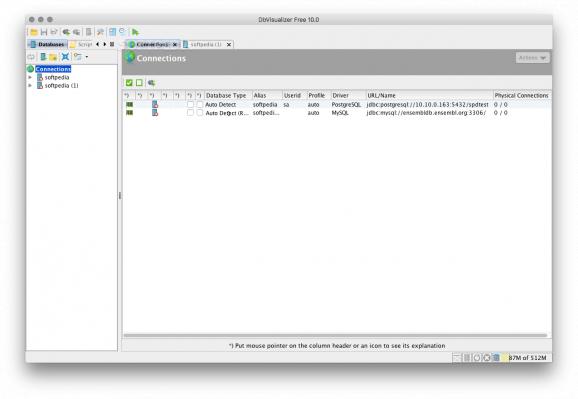Toggle first checkbox in MySQL row
The image size is (578, 399).
tap(190, 113)
